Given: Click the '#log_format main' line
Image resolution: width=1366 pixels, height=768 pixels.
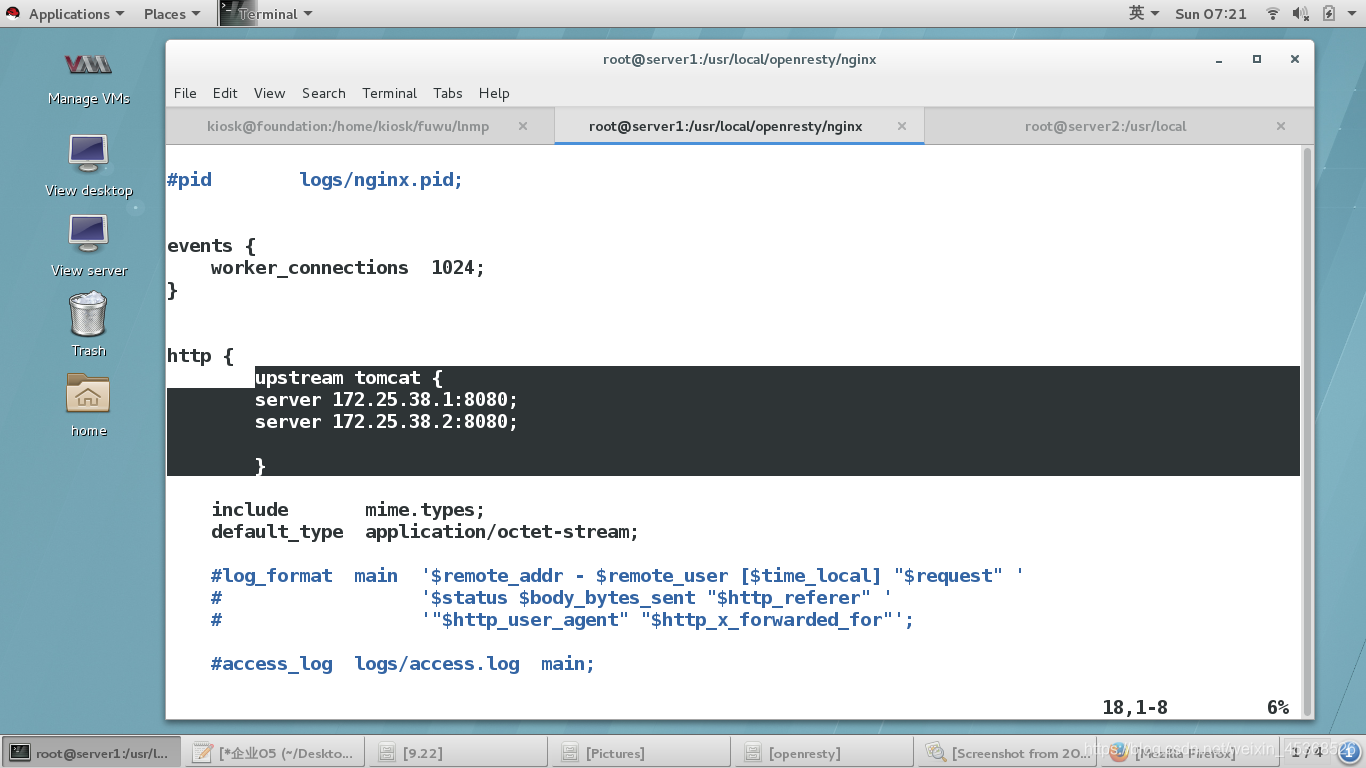Looking at the screenshot, I should 617,576.
